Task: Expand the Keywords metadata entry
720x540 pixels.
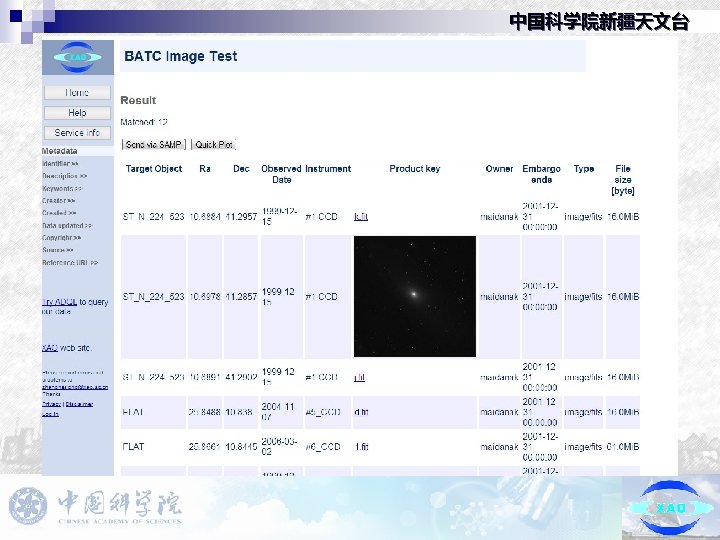Action: [x=62, y=188]
